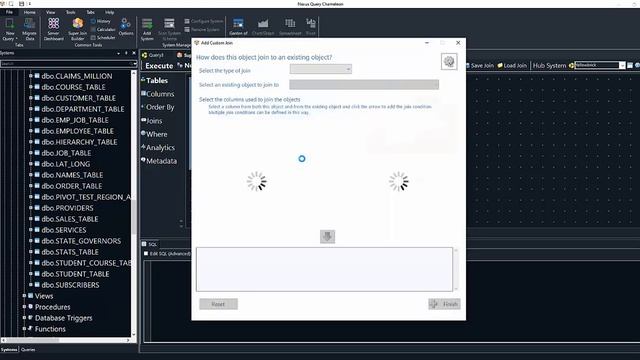
Task: Toggle the Edit SQL (advanced) checkbox
Action: pyautogui.click(x=146, y=253)
